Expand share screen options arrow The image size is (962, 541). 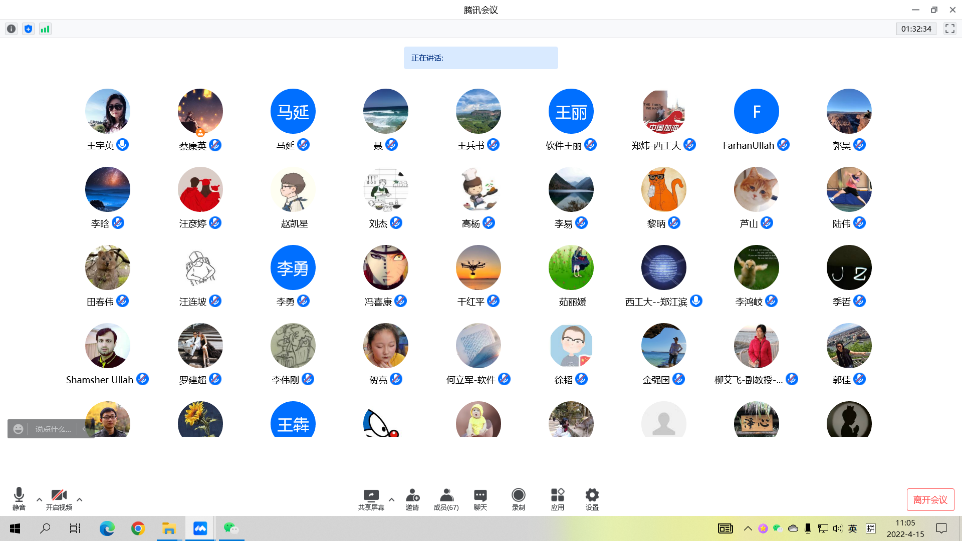(x=391, y=498)
